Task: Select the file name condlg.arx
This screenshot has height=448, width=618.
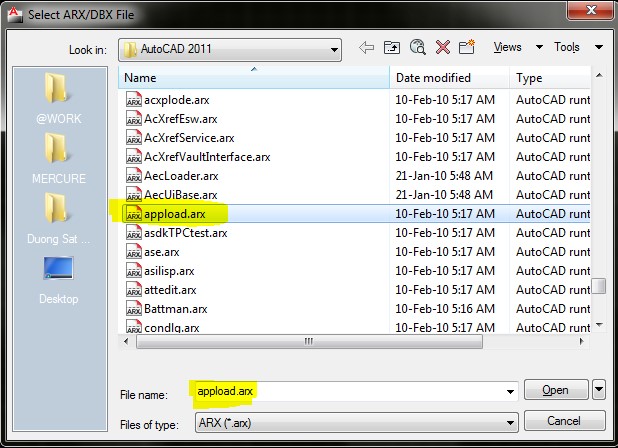Action: pos(172,327)
